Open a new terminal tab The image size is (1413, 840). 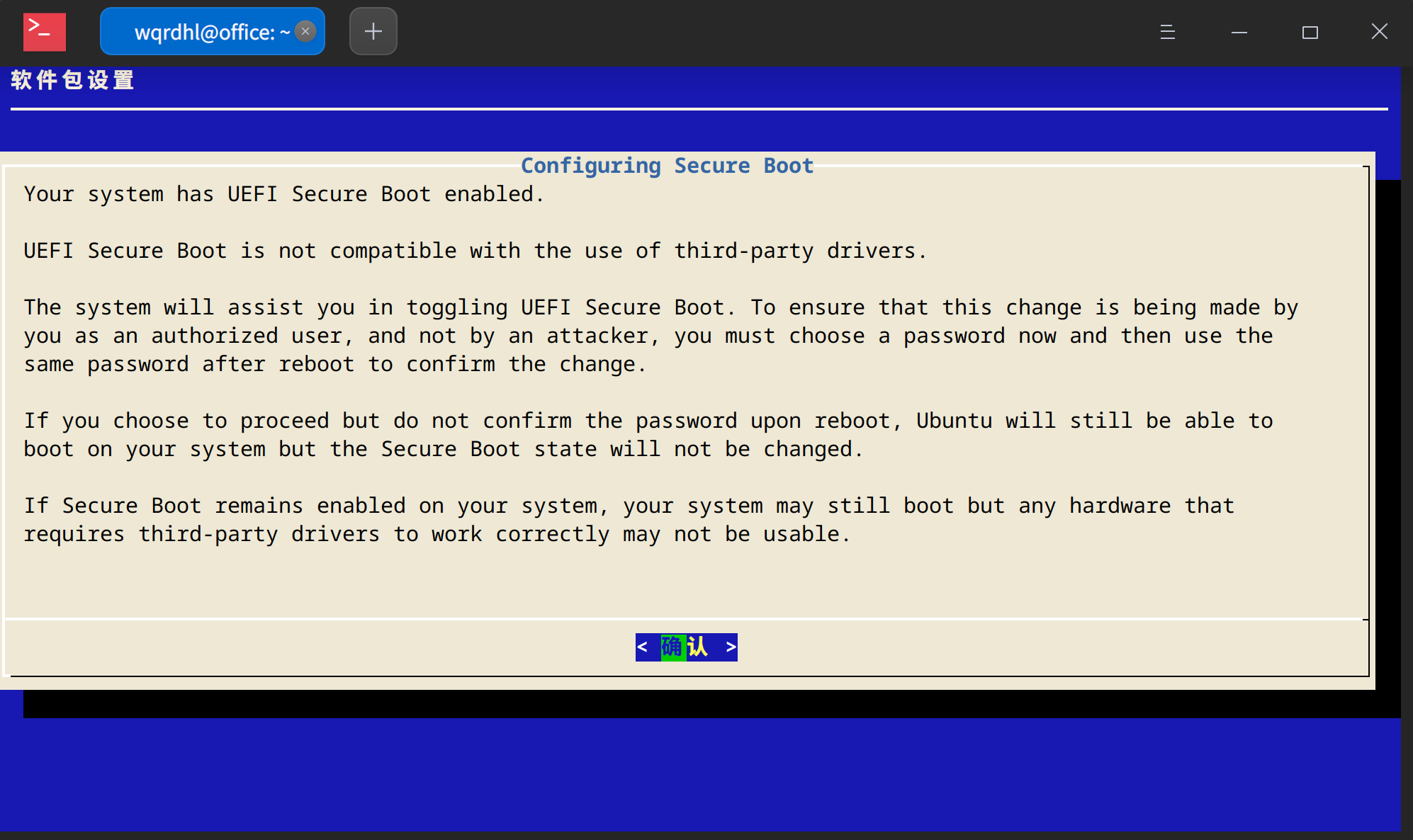pyautogui.click(x=373, y=31)
